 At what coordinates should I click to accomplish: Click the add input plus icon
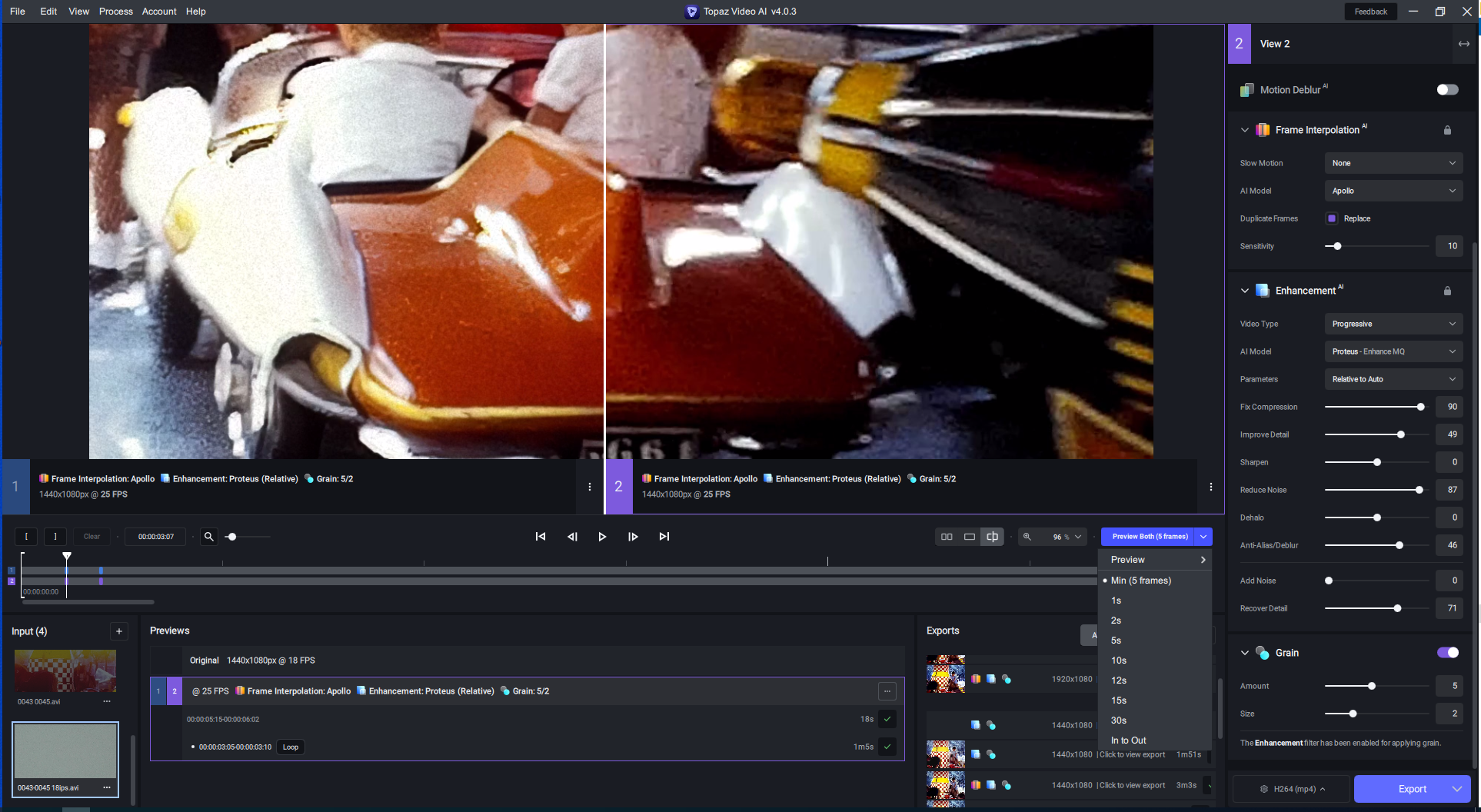[x=119, y=631]
